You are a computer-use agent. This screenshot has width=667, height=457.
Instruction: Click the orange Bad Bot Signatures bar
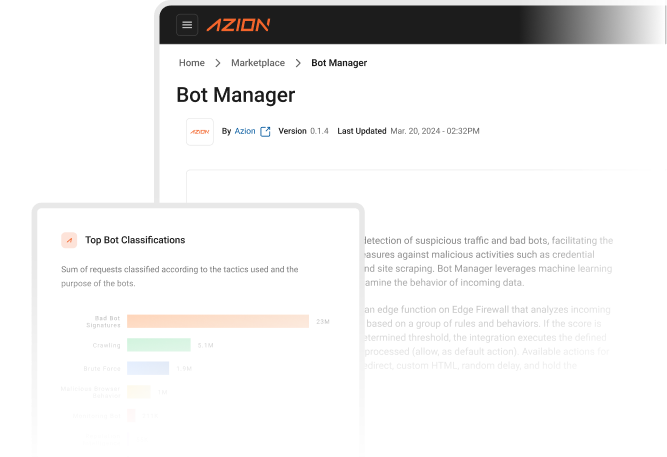(218, 321)
